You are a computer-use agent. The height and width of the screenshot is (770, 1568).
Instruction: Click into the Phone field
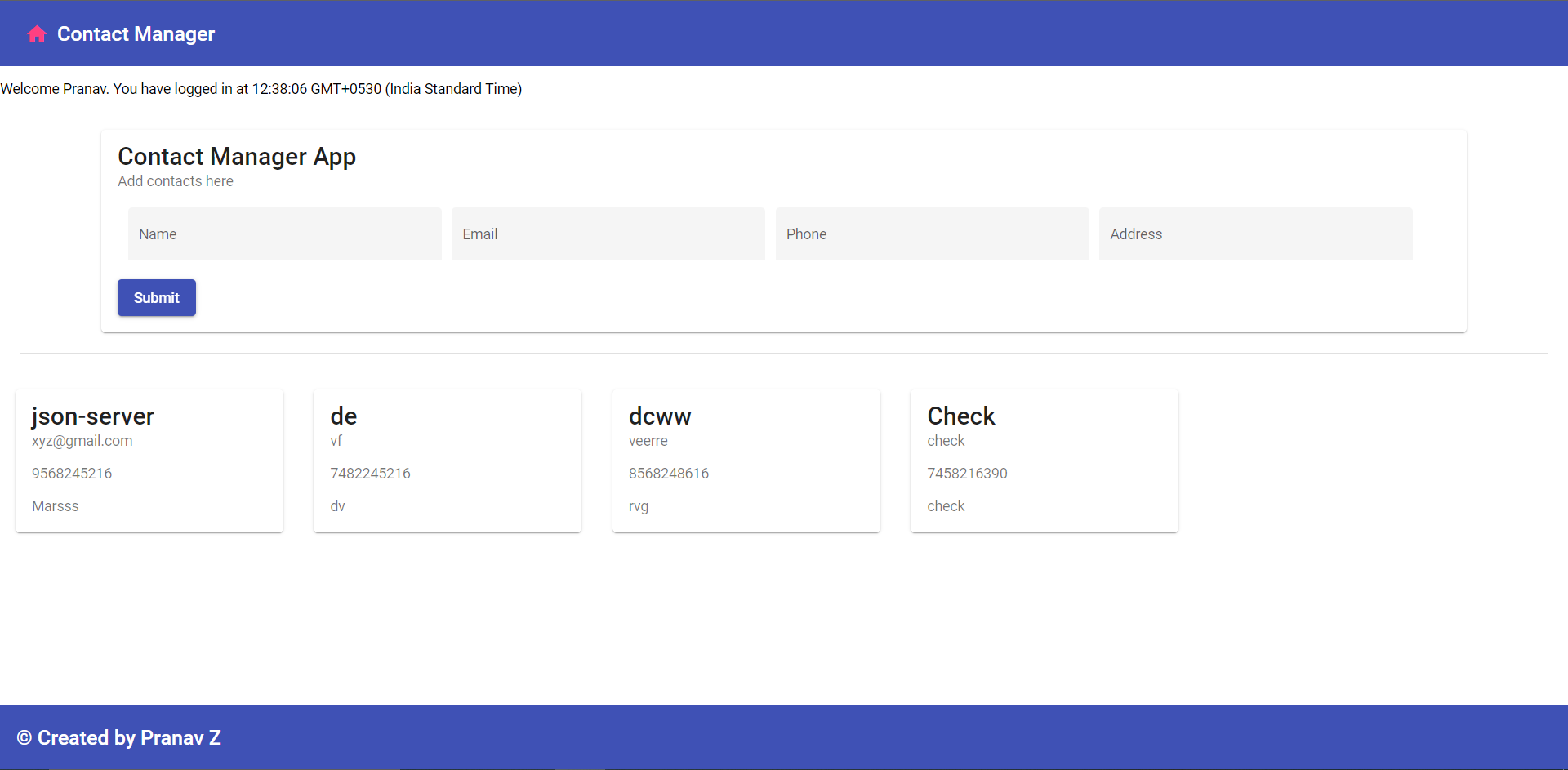932,234
